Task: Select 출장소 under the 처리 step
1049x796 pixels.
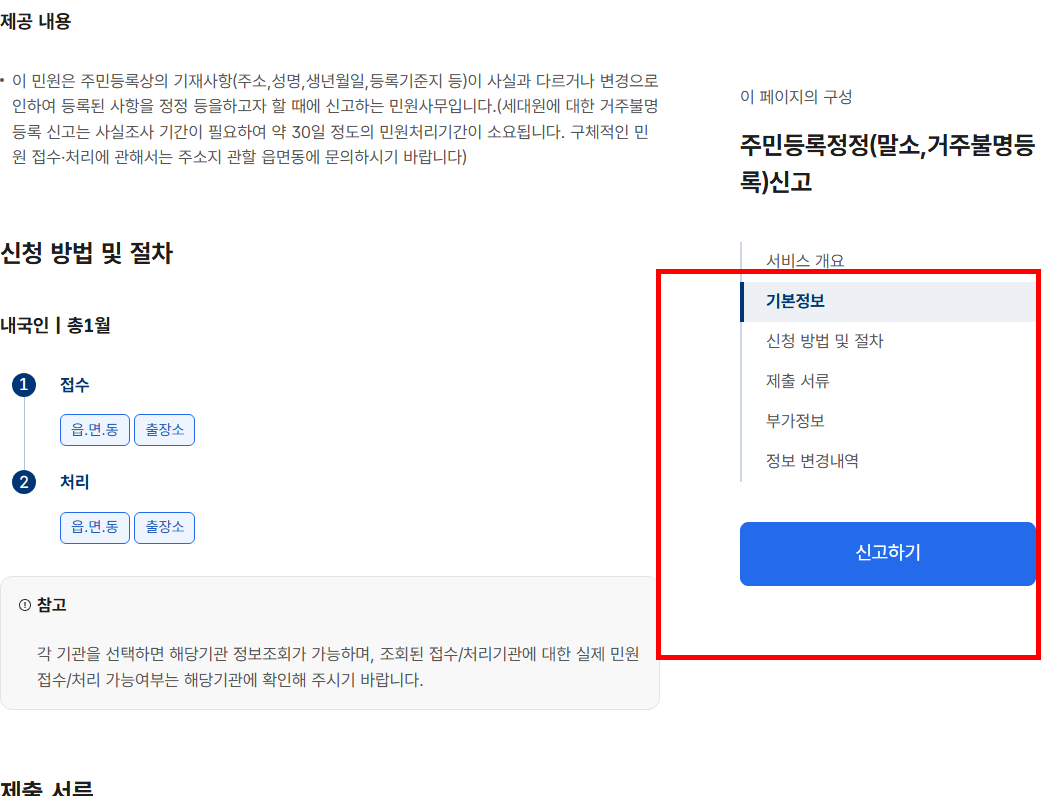Action: 164,528
